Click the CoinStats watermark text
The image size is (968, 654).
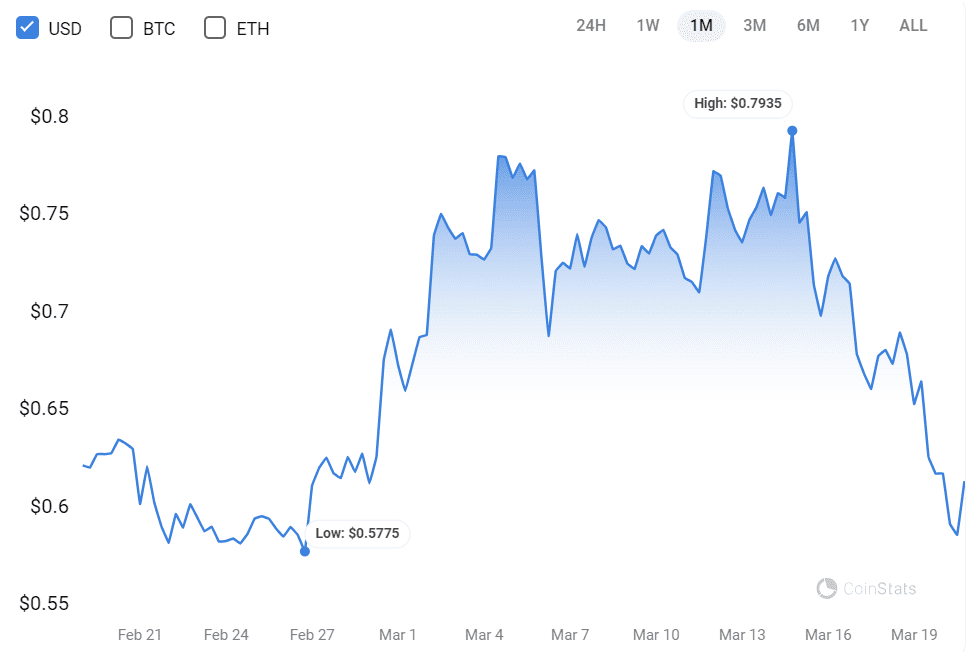(879, 589)
